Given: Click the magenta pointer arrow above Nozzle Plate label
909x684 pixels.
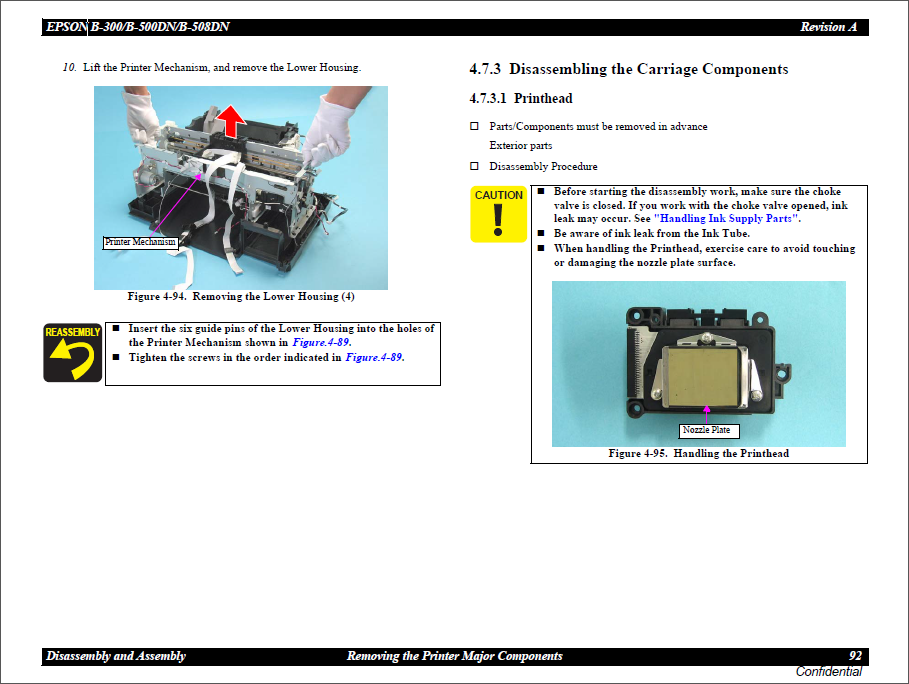Looking at the screenshot, I should click(x=706, y=415).
